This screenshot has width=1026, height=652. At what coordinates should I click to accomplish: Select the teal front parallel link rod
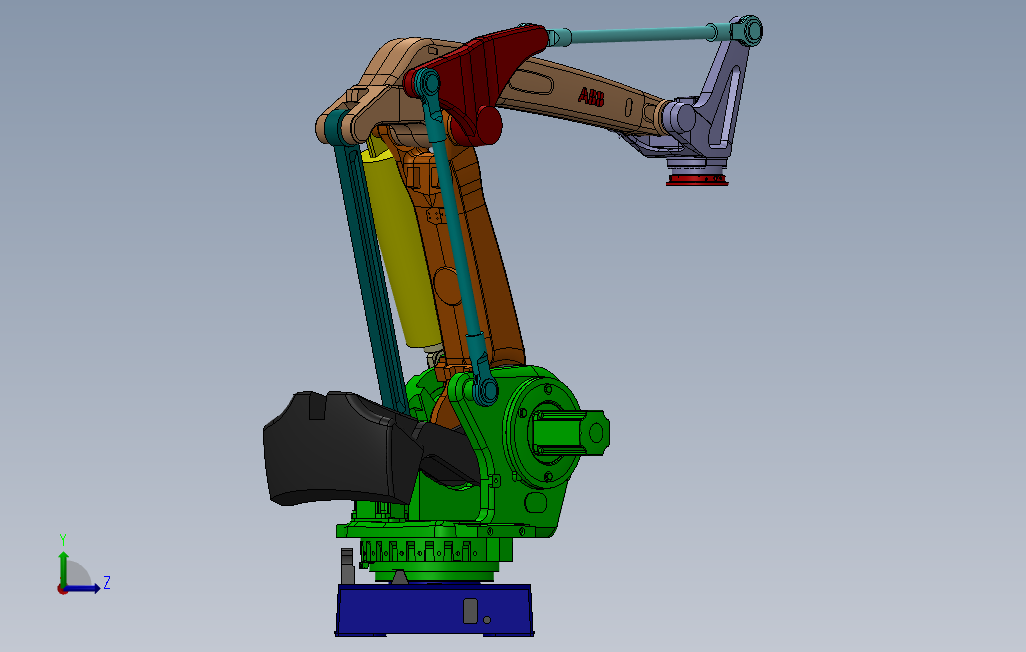pos(457,236)
